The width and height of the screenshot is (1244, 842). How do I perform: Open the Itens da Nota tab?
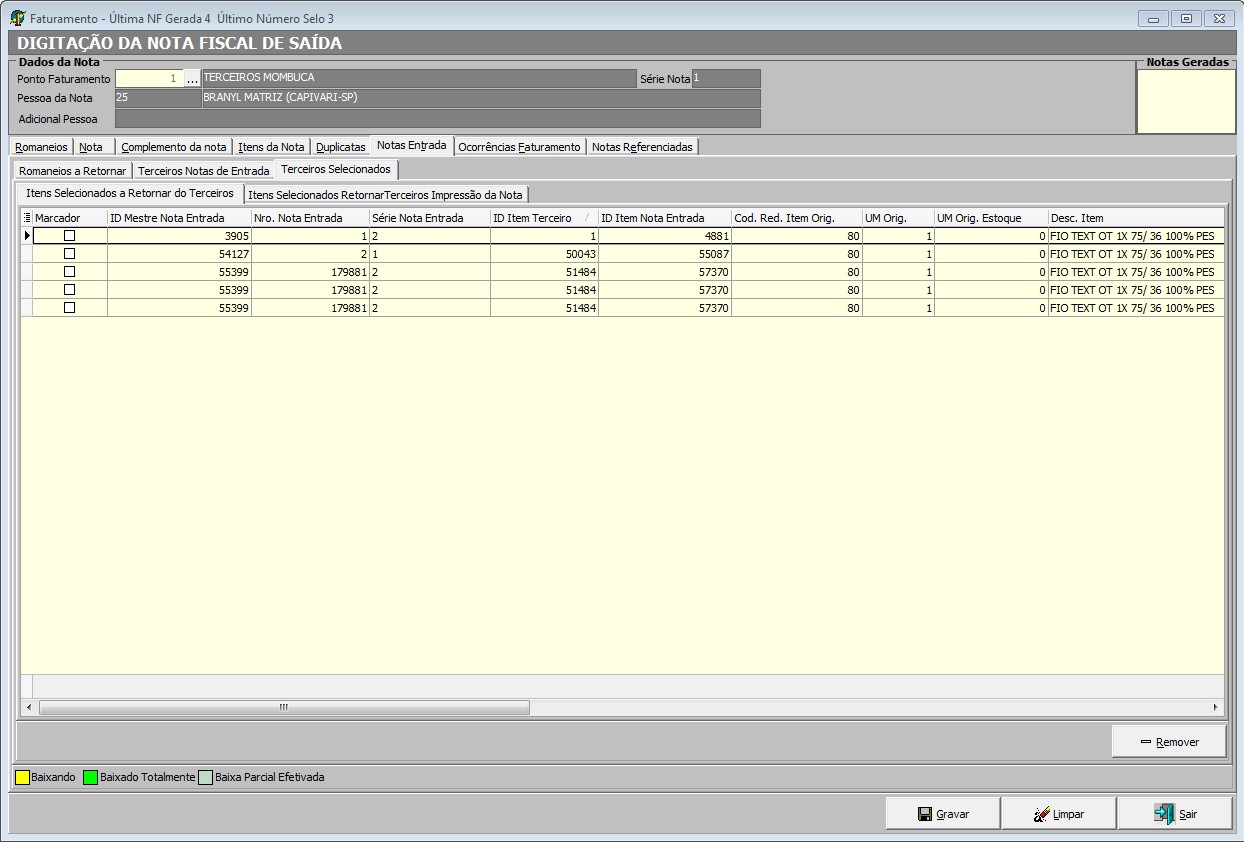[x=271, y=147]
